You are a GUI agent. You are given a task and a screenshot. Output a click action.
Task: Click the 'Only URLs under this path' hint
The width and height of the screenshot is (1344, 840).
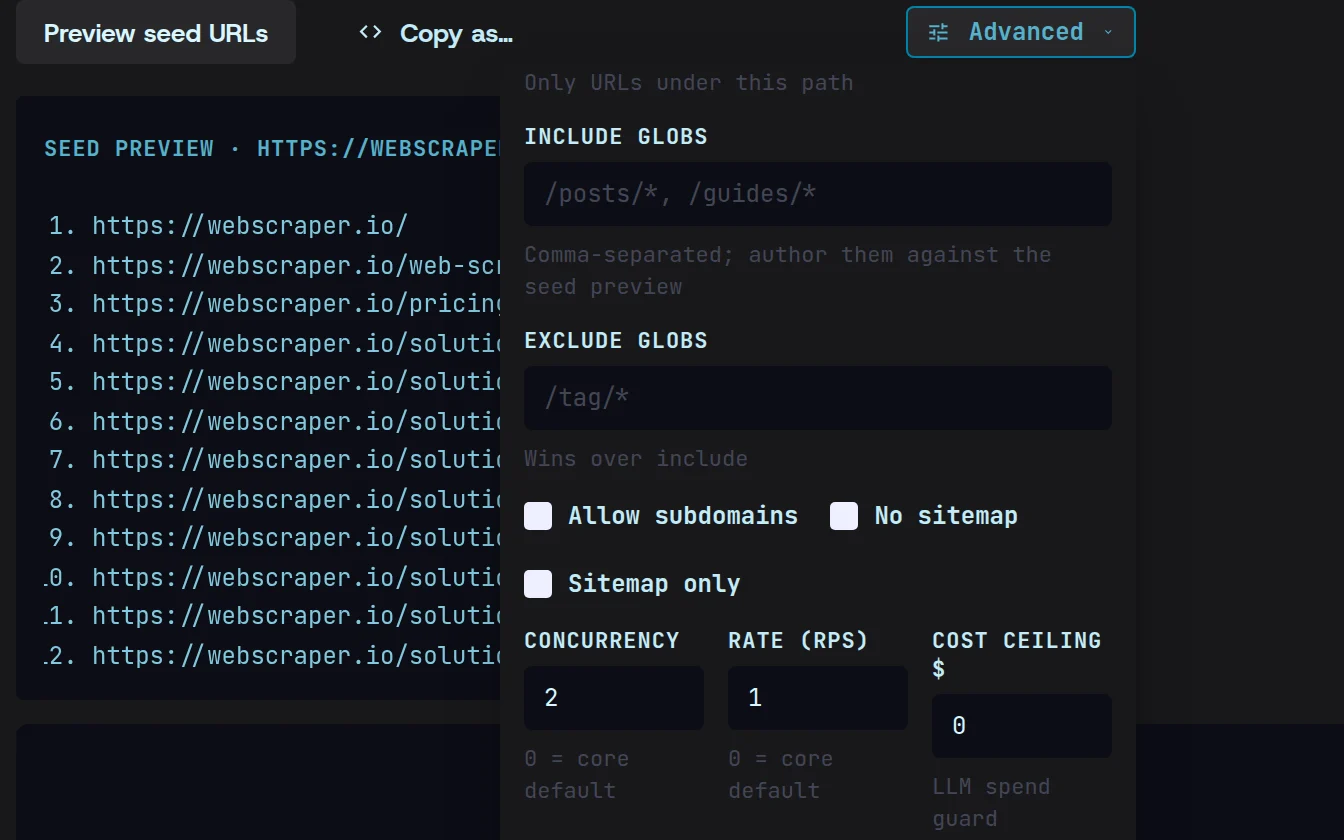(689, 83)
